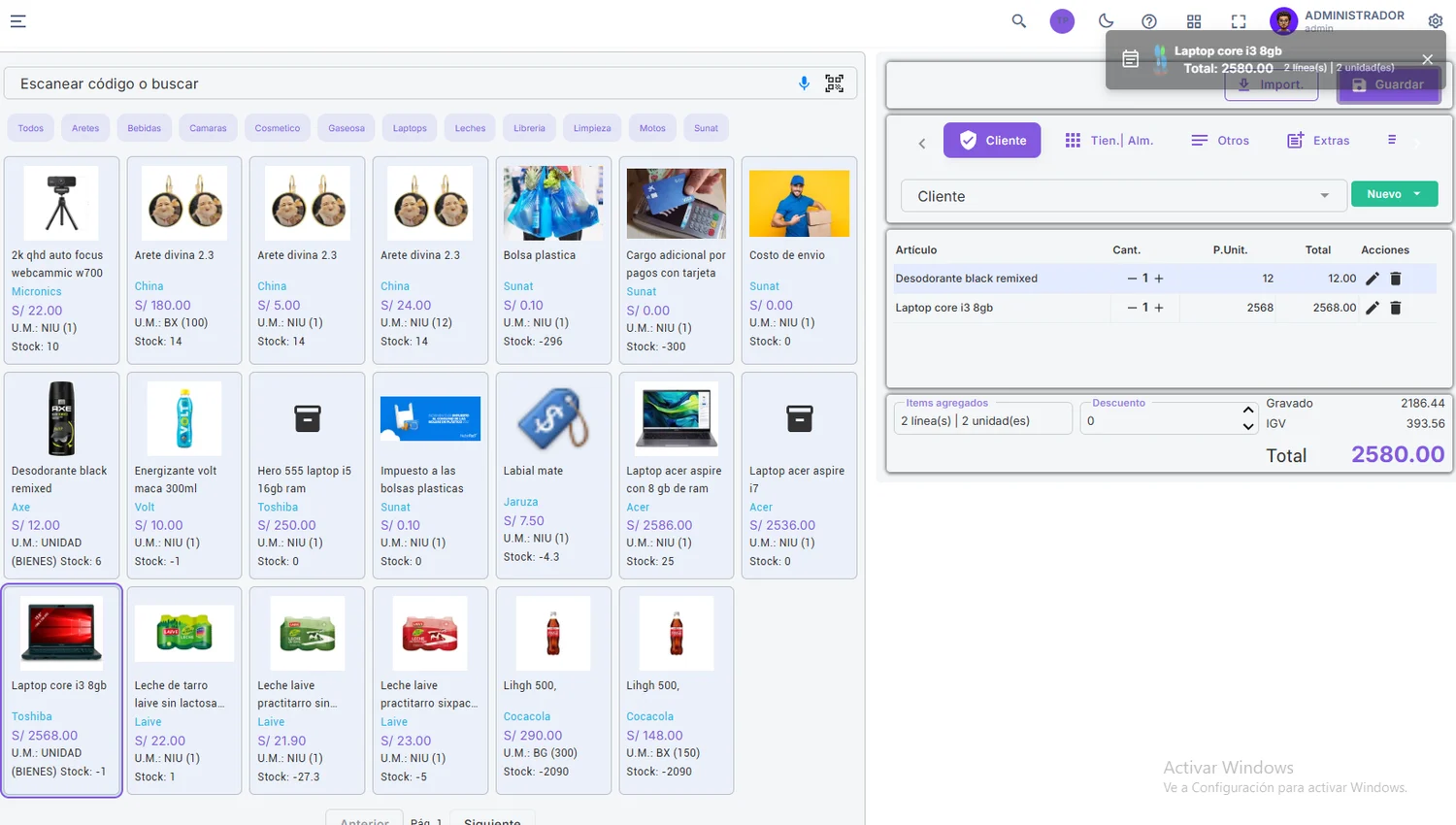The width and height of the screenshot is (1456, 825).
Task: Open the hamburger sidebar menu
Action: click(x=17, y=20)
